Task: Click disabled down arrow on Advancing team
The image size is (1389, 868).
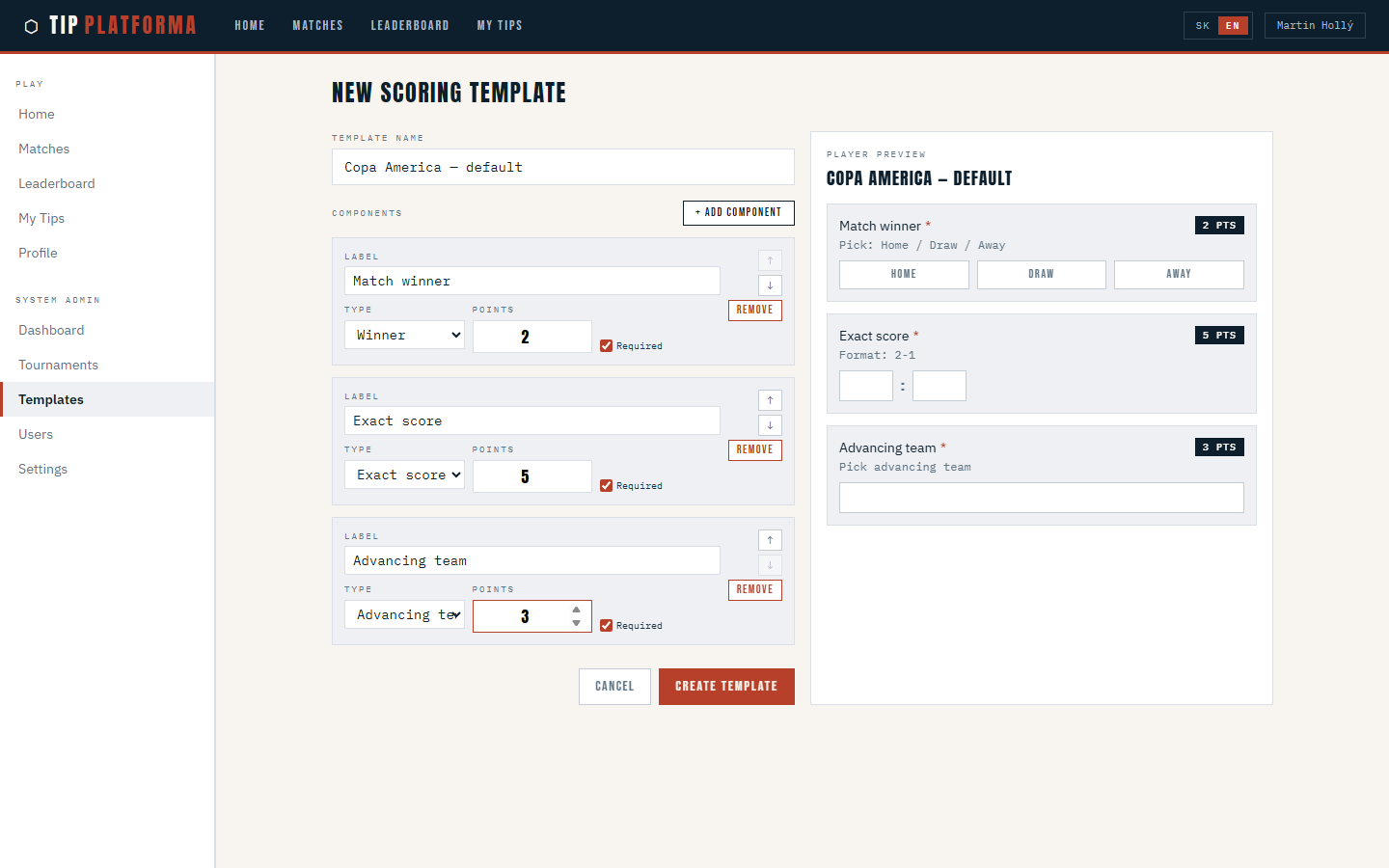Action: 770,565
